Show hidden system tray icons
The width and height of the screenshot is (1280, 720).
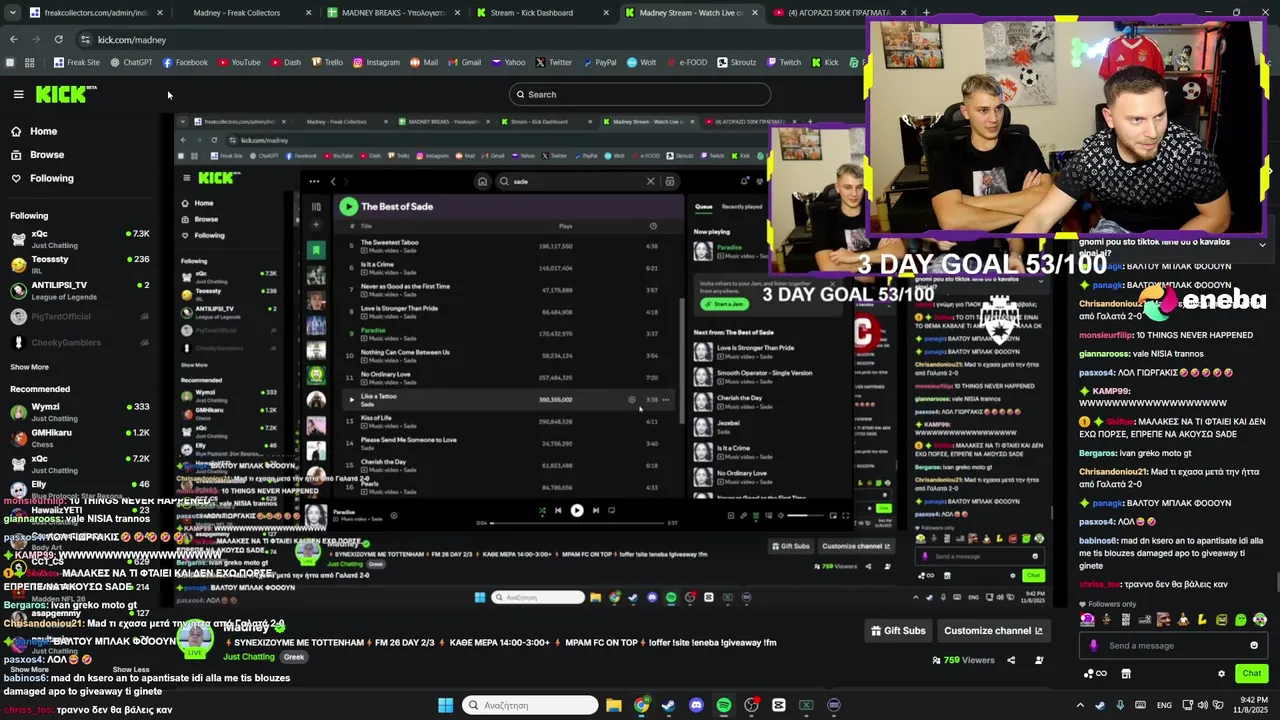click(1080, 705)
